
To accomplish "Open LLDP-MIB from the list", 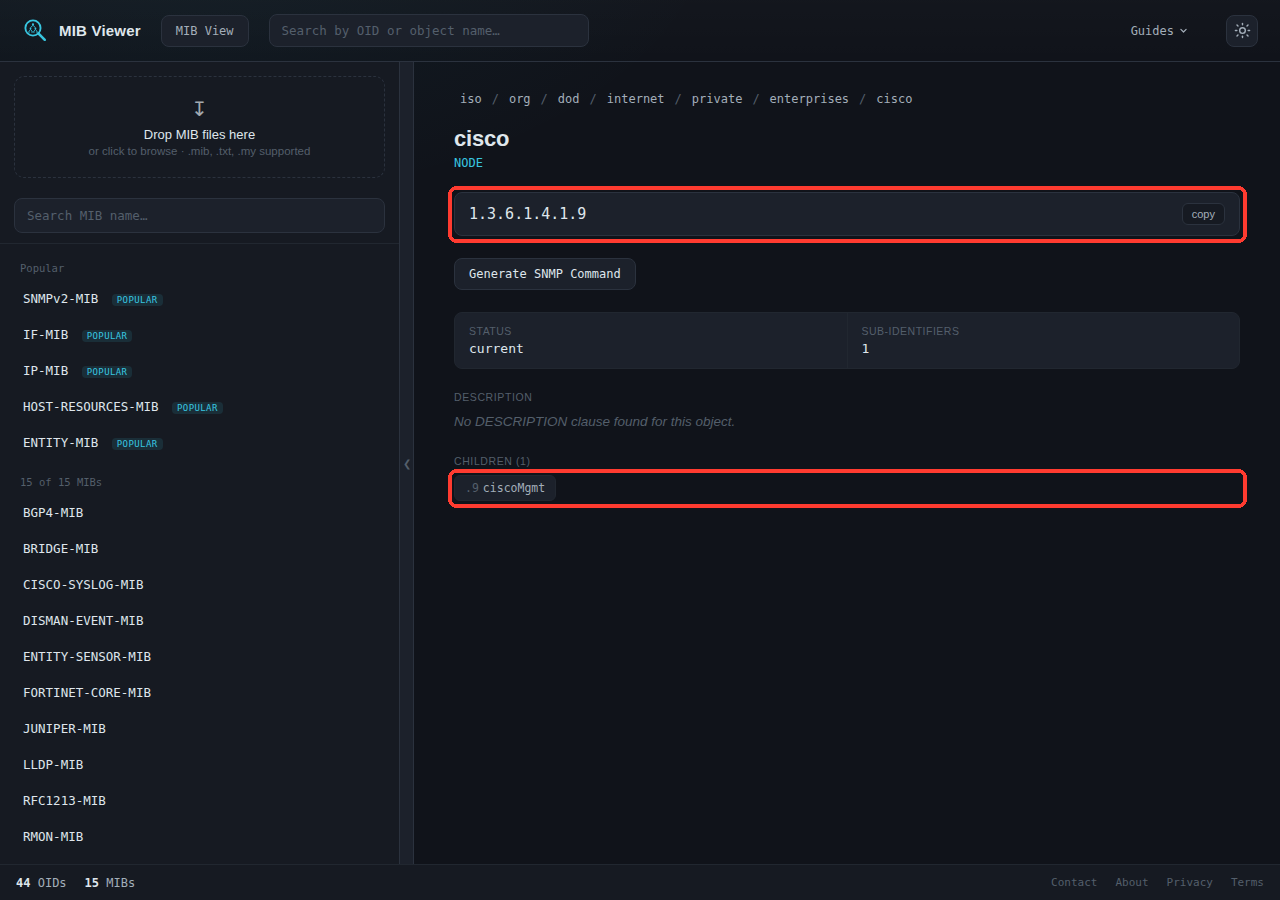I will point(53,765).
